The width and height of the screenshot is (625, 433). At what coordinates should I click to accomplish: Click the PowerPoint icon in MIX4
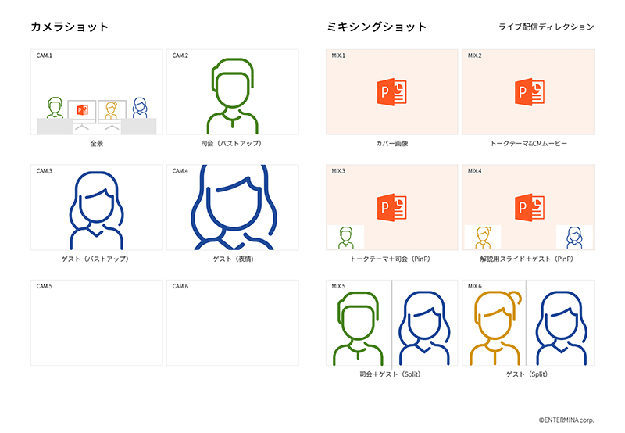pyautogui.click(x=528, y=207)
